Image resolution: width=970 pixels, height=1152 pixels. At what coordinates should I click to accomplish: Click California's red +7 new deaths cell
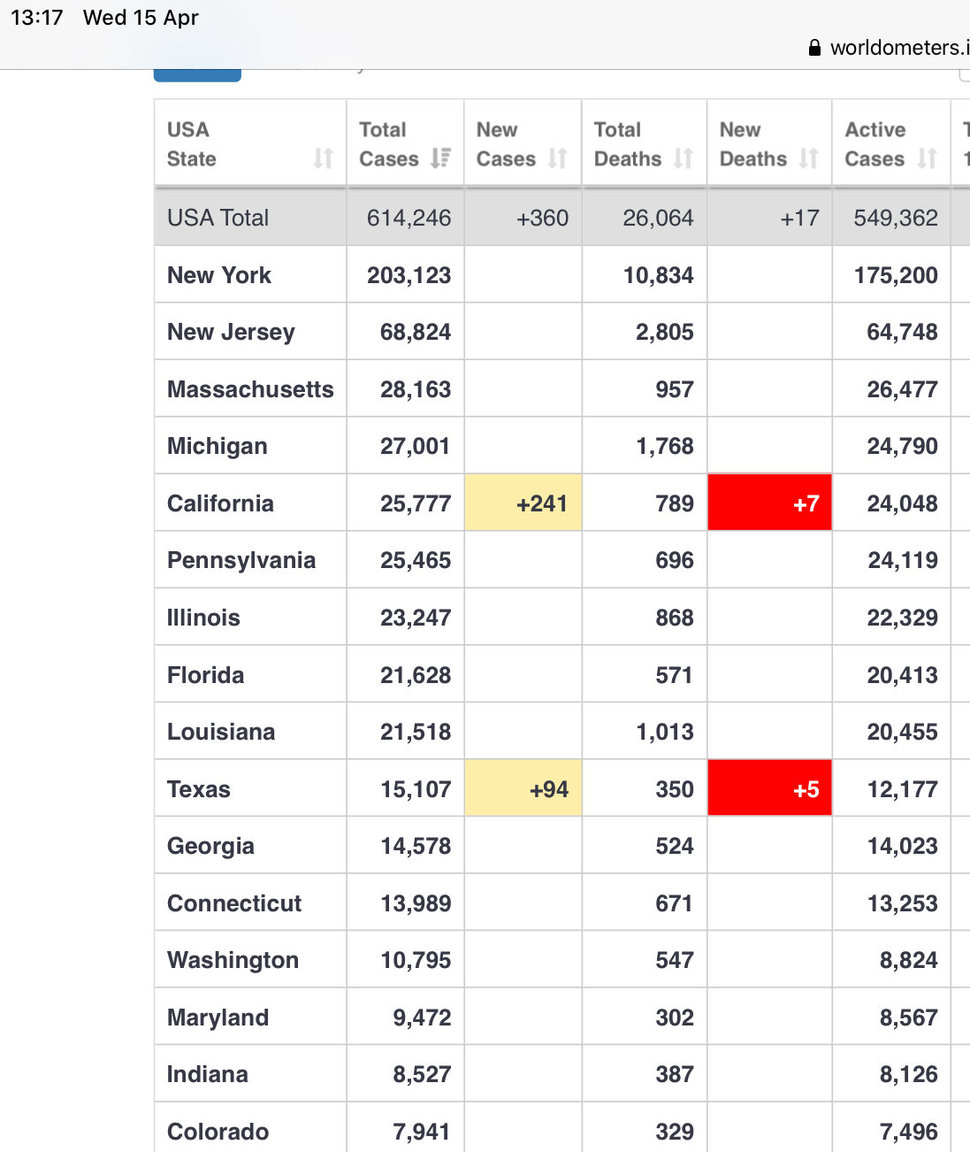coord(769,503)
